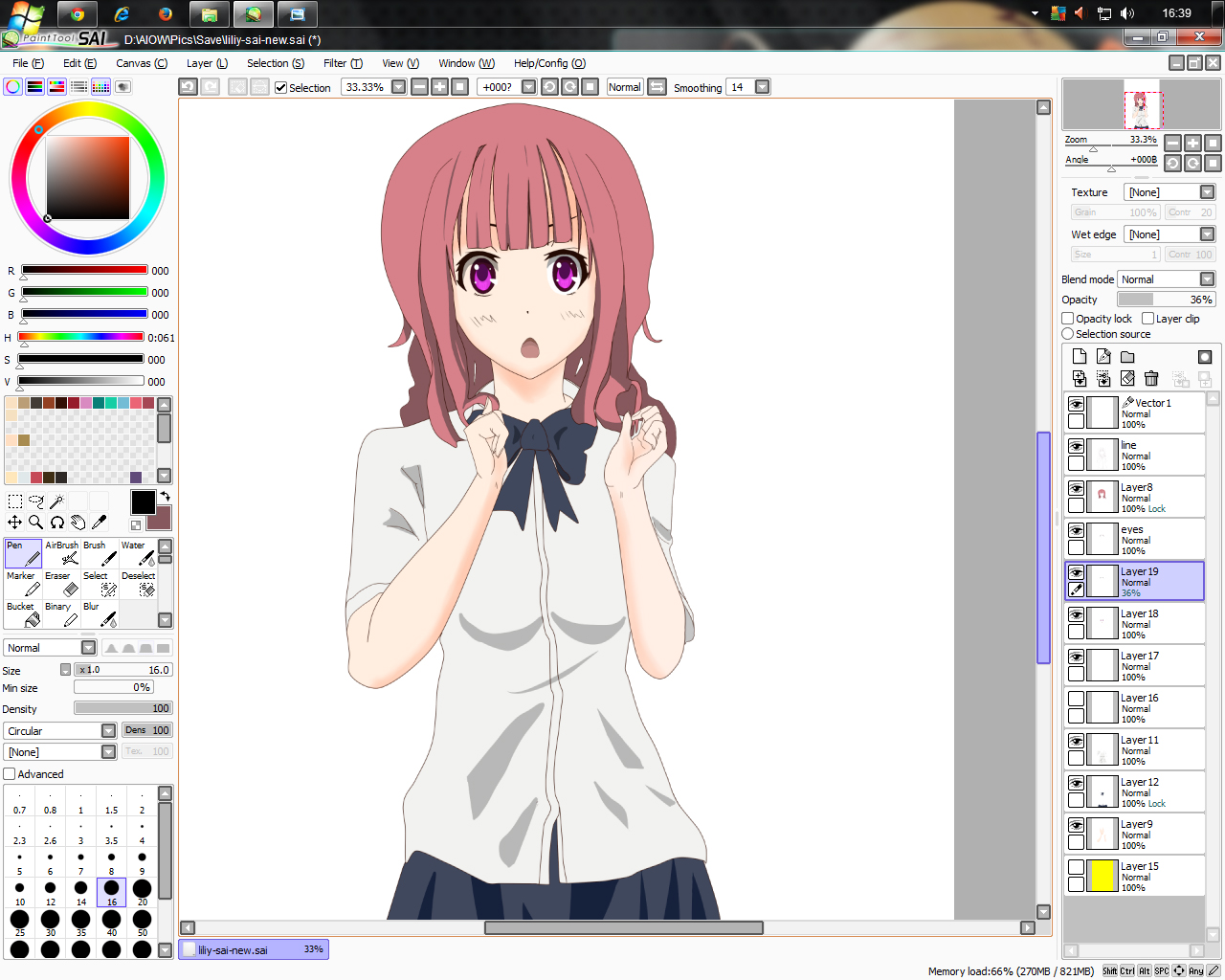Select brush size 16 preset
Viewport: 1225px width, 980px height.
click(x=112, y=893)
